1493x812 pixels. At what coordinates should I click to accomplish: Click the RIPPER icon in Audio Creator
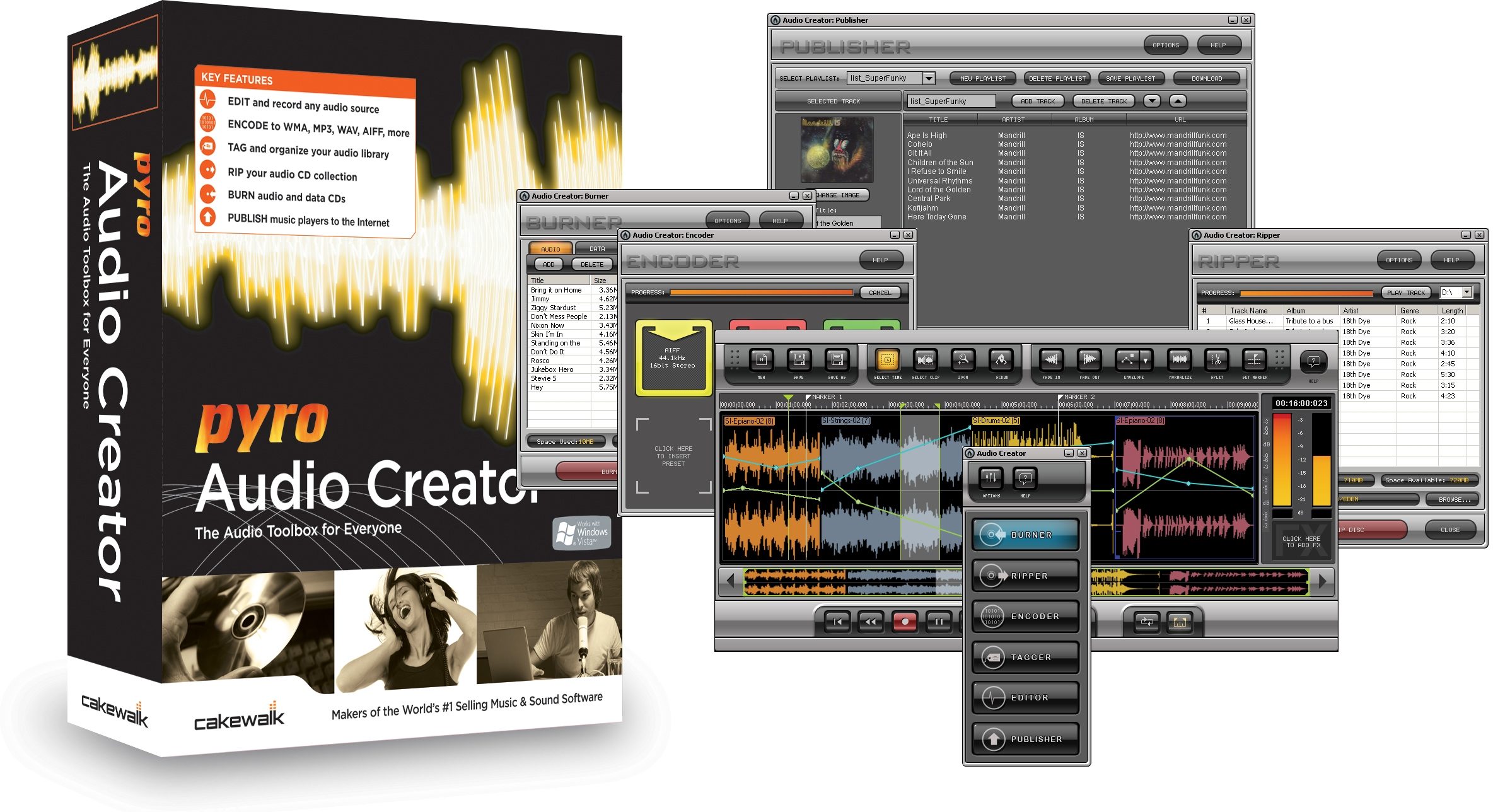[x=1020, y=575]
